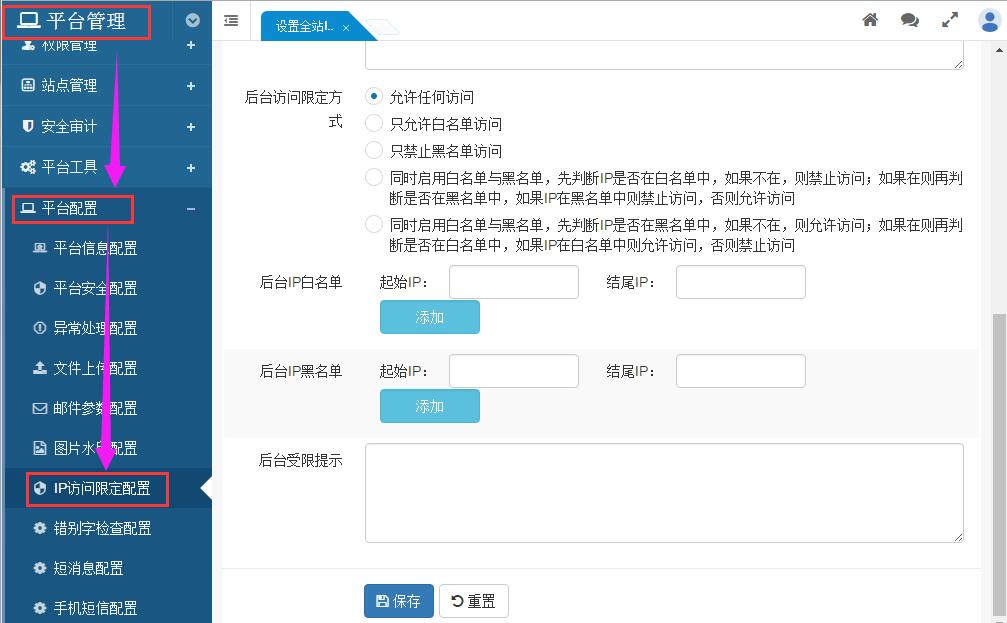Expand the 站点管理 menu section
Viewport: 1007px width, 623px height.
coord(105,86)
